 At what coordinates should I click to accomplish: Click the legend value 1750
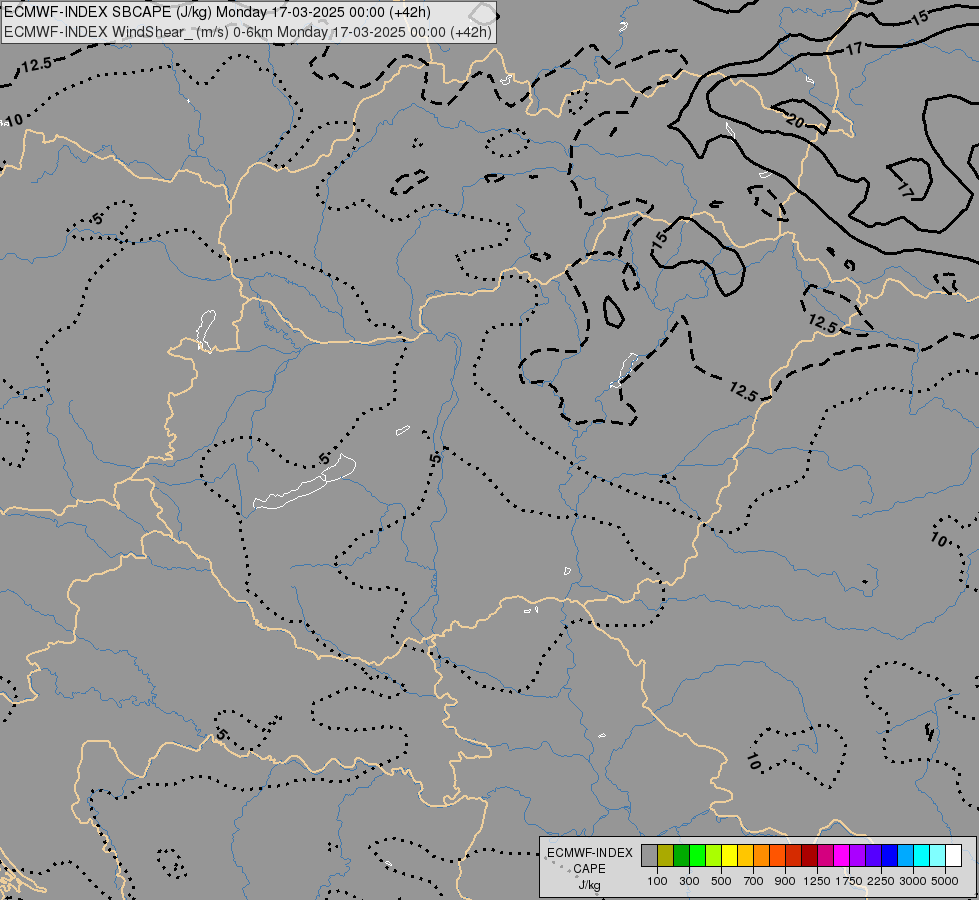[849, 881]
